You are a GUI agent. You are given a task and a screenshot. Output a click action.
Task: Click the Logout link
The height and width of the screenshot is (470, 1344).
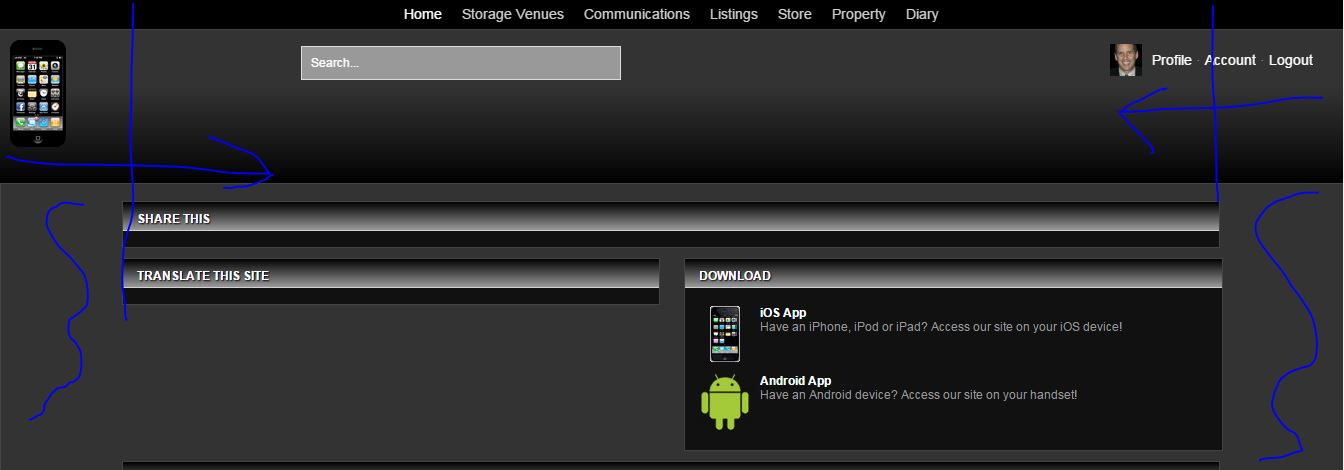pos(1291,60)
